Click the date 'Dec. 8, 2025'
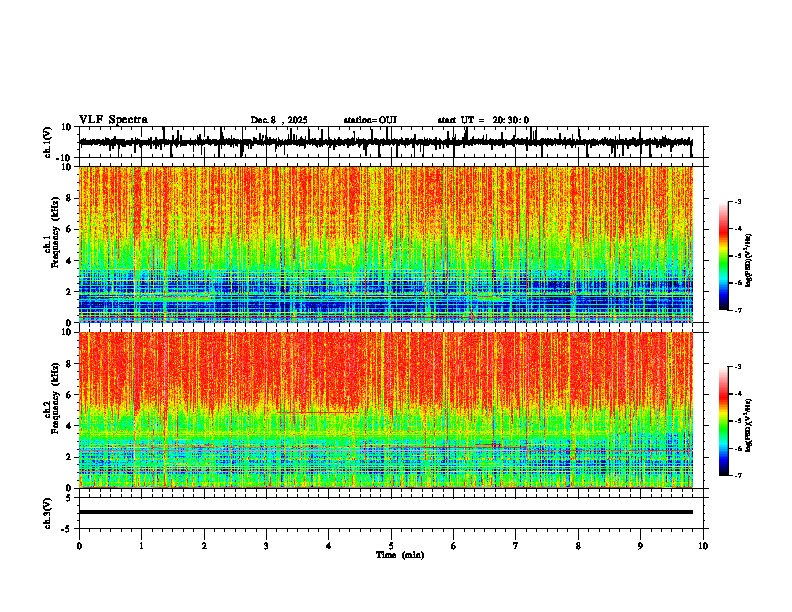This screenshot has height=612, width=792. pyautogui.click(x=279, y=120)
